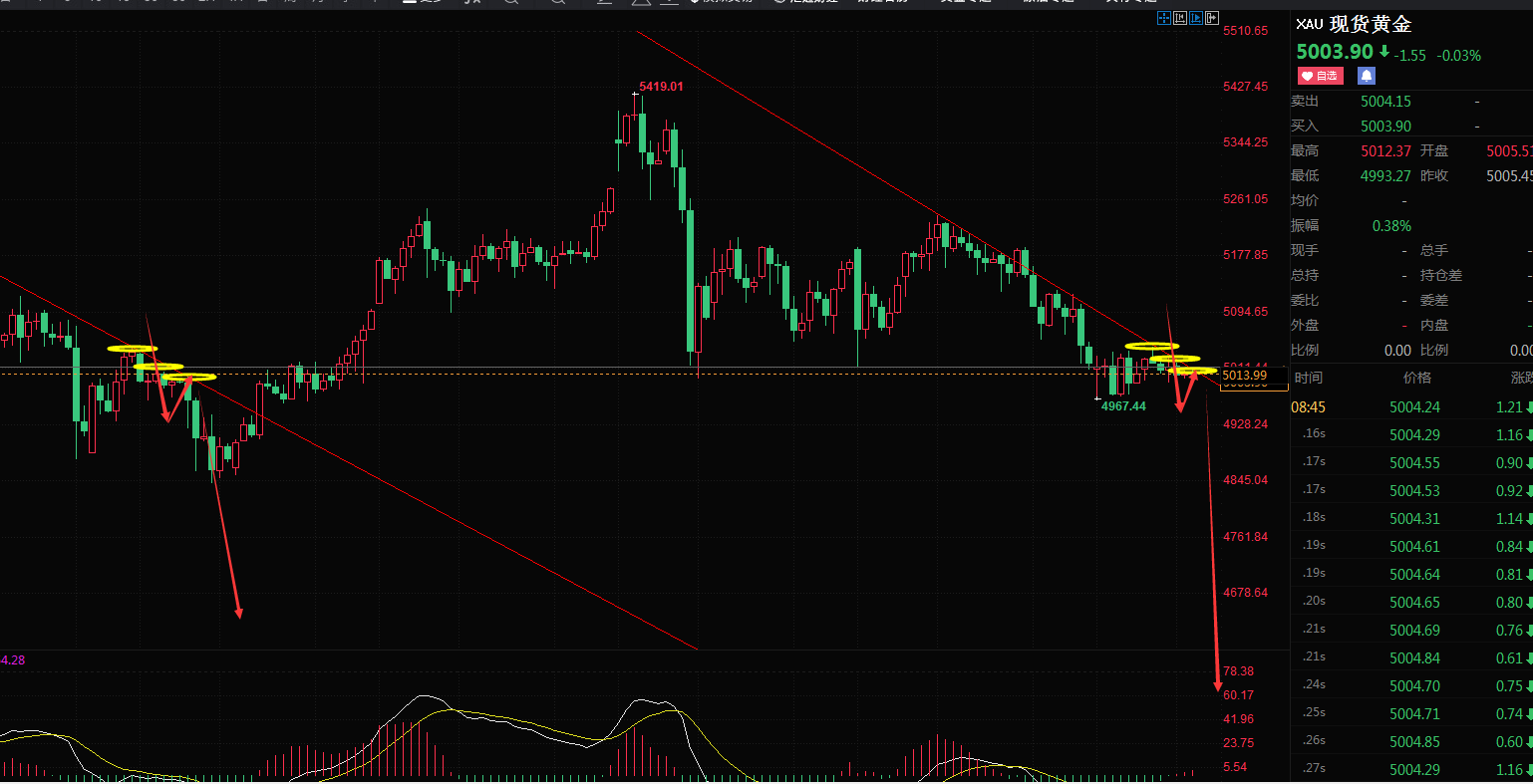Click the 4761.84 price axis label

point(1246,537)
